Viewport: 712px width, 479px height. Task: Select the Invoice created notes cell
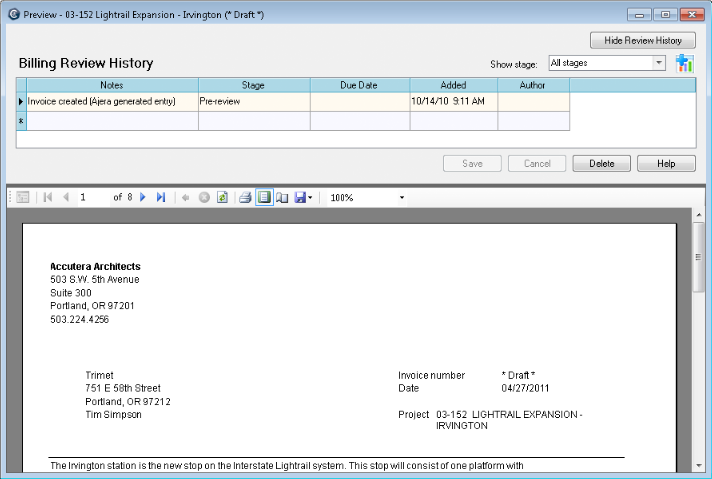[111, 101]
